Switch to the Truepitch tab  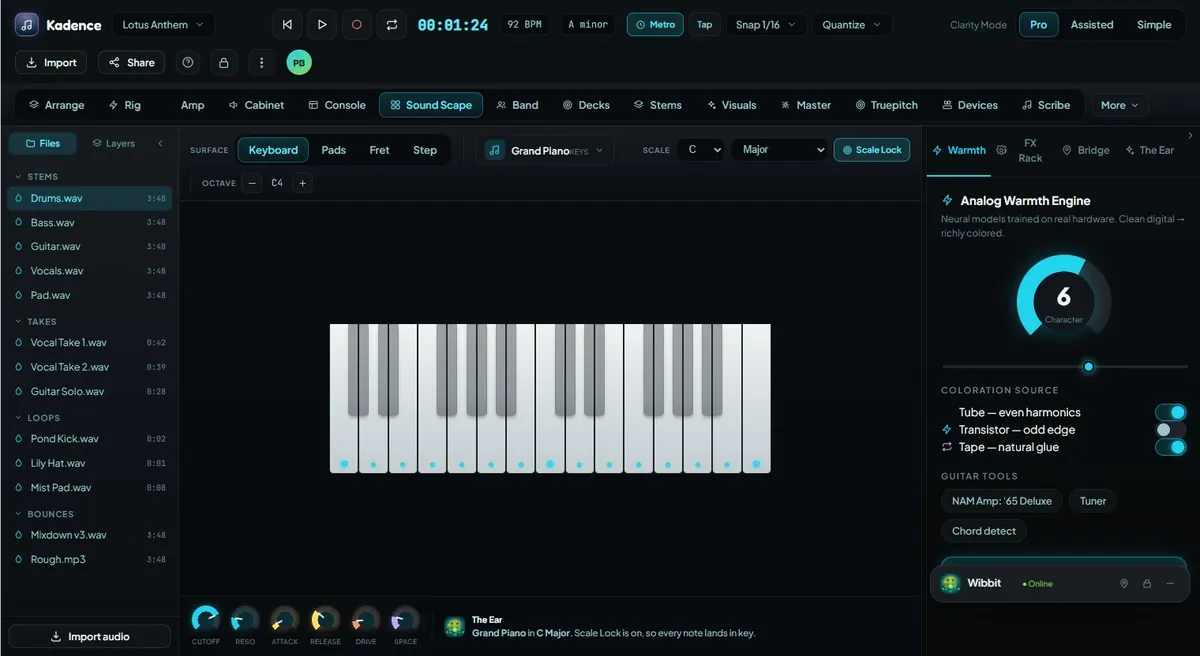(x=886, y=105)
